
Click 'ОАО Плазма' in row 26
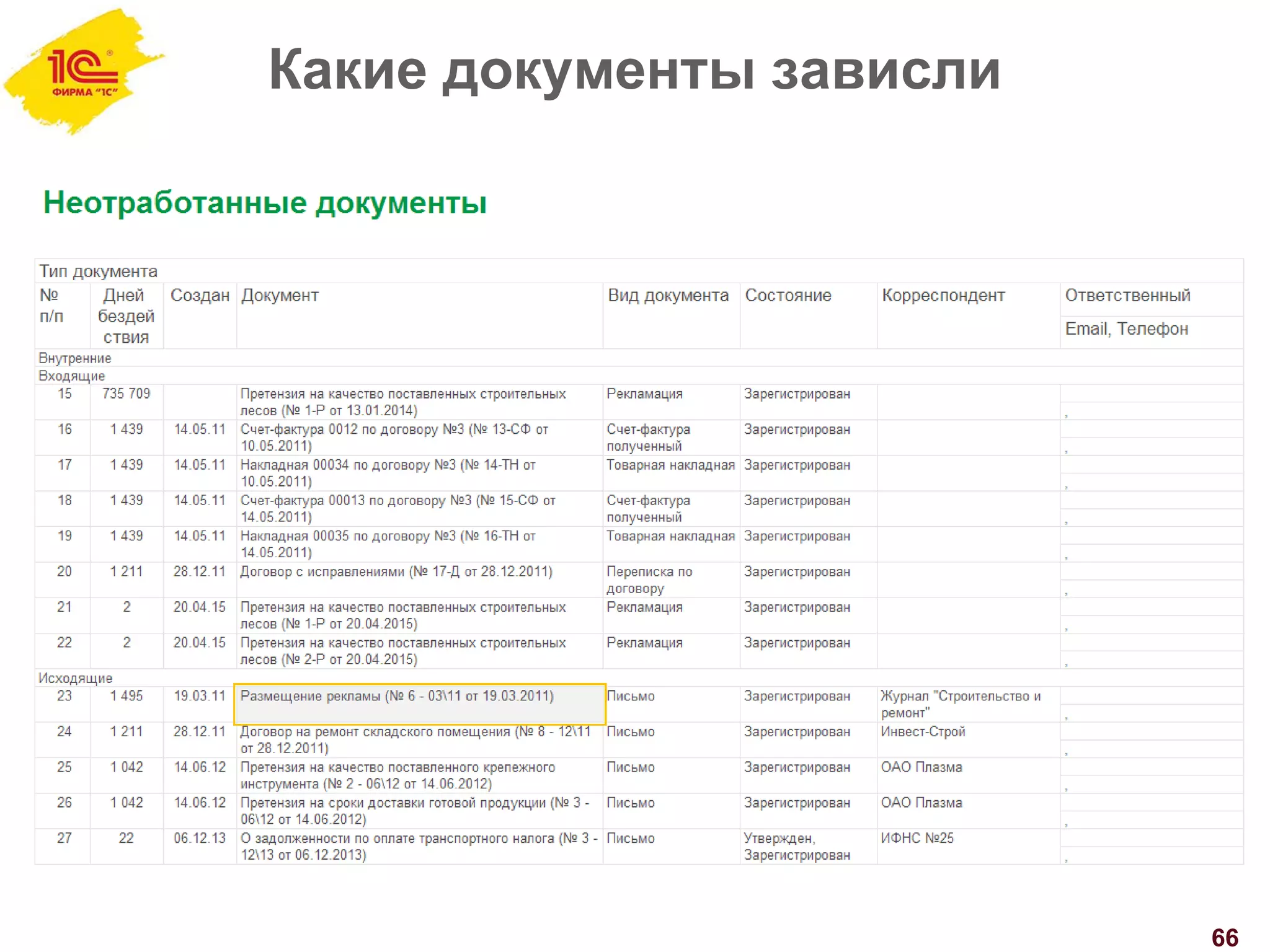click(x=921, y=803)
